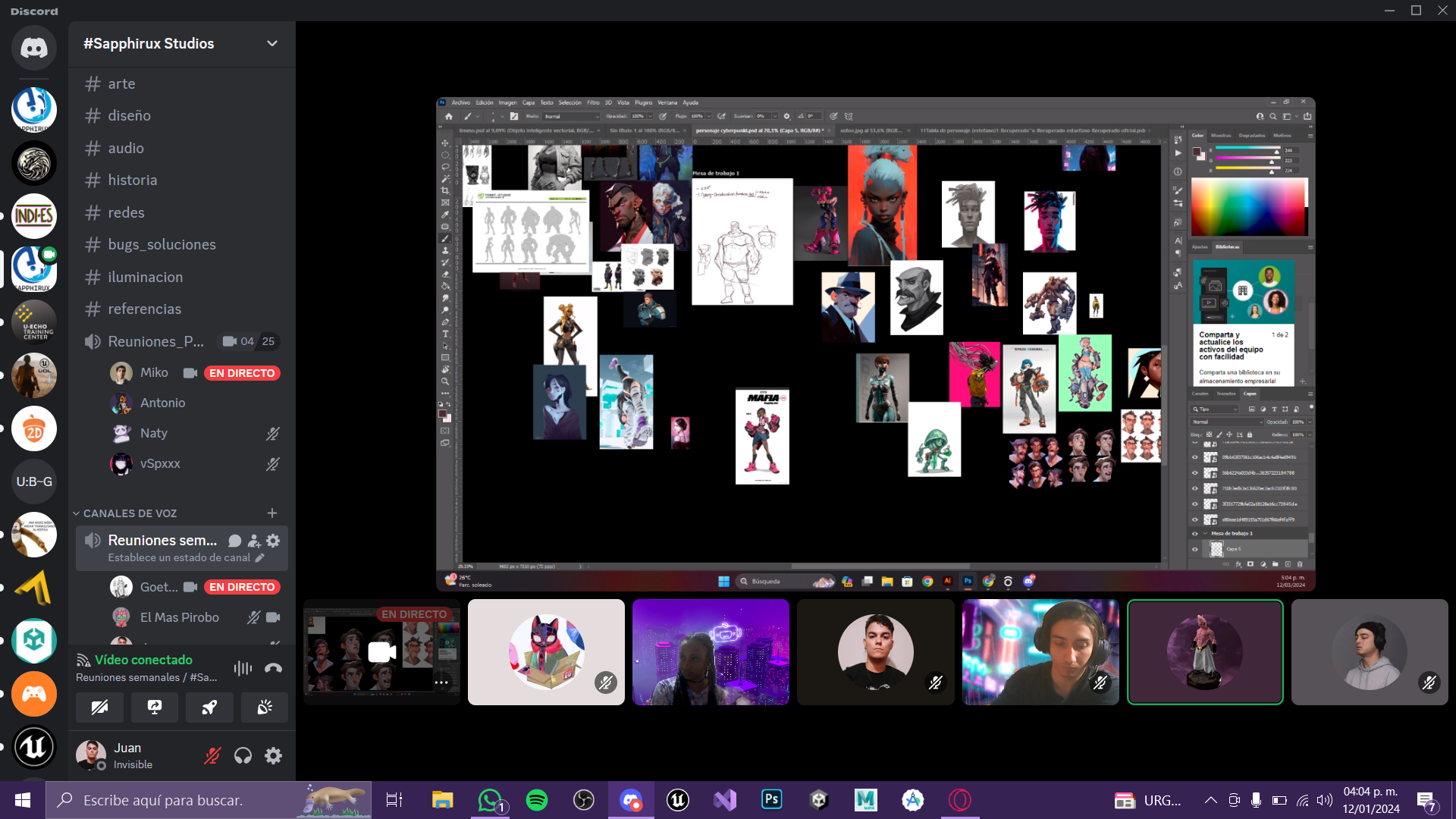Screen dimensions: 1456x819
Task: Open the U-ECHO Training Center server
Action: [33, 322]
